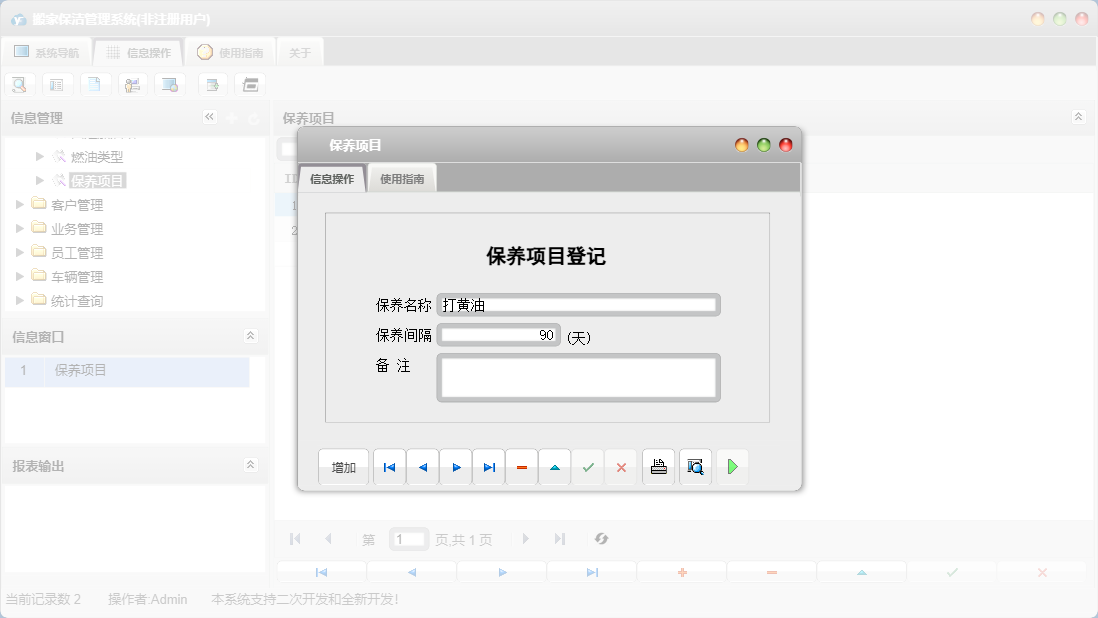
Task: Collapse the 信息管理 panel with the « arrow
Action: pos(209,117)
